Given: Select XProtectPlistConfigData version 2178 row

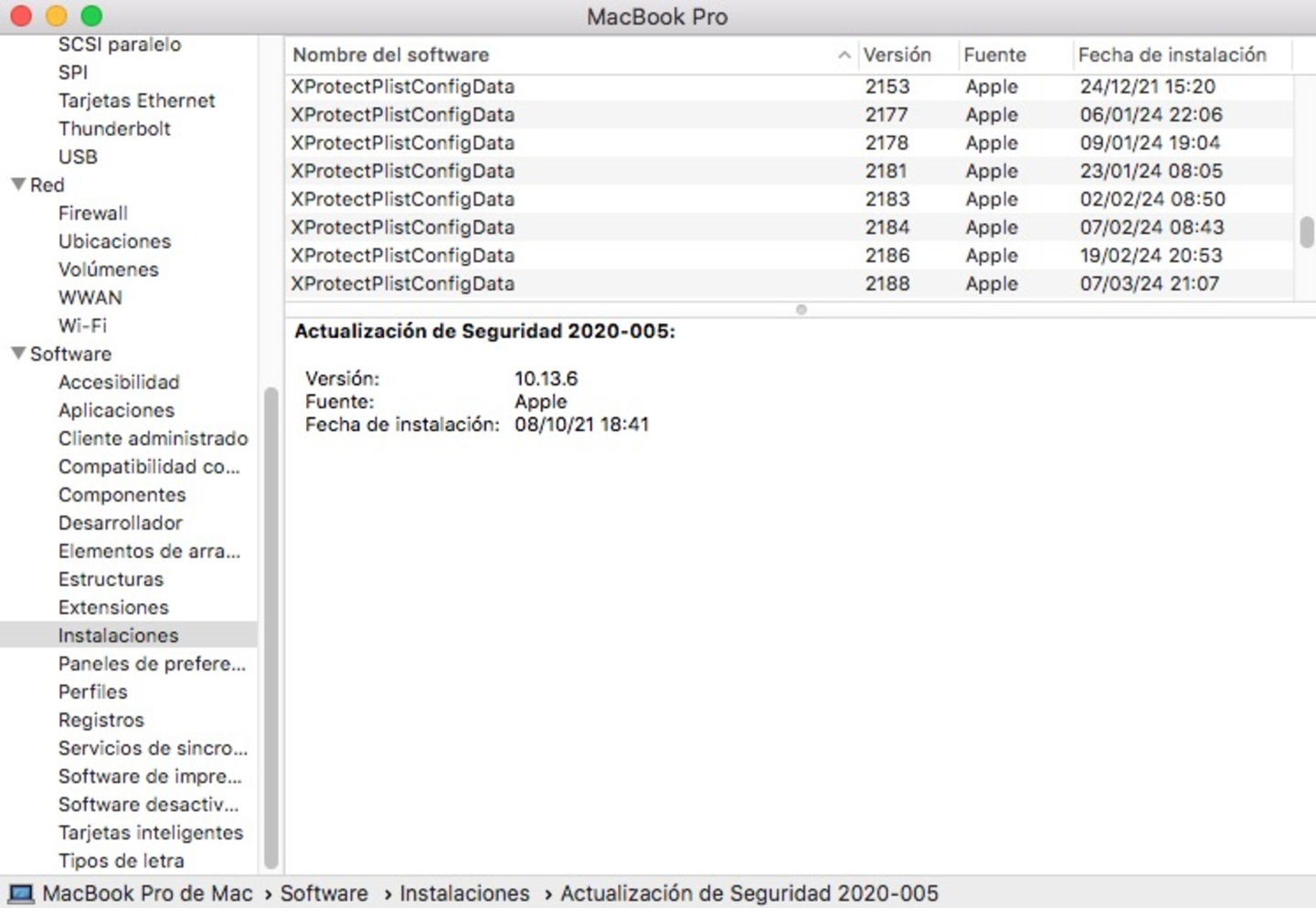Looking at the screenshot, I should click(790, 143).
